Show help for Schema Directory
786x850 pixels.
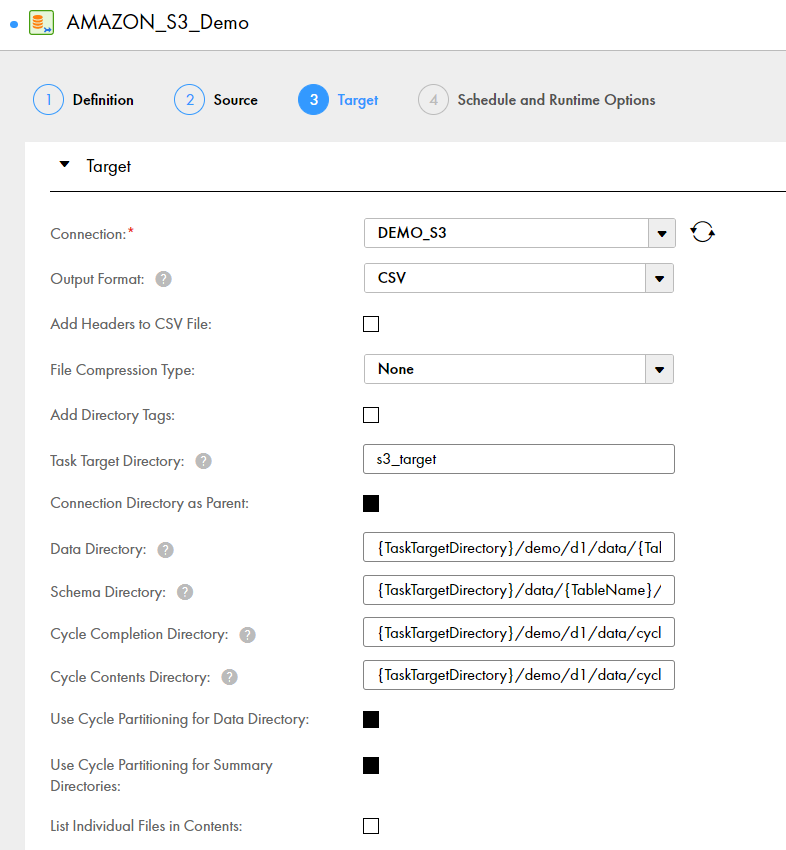[185, 592]
